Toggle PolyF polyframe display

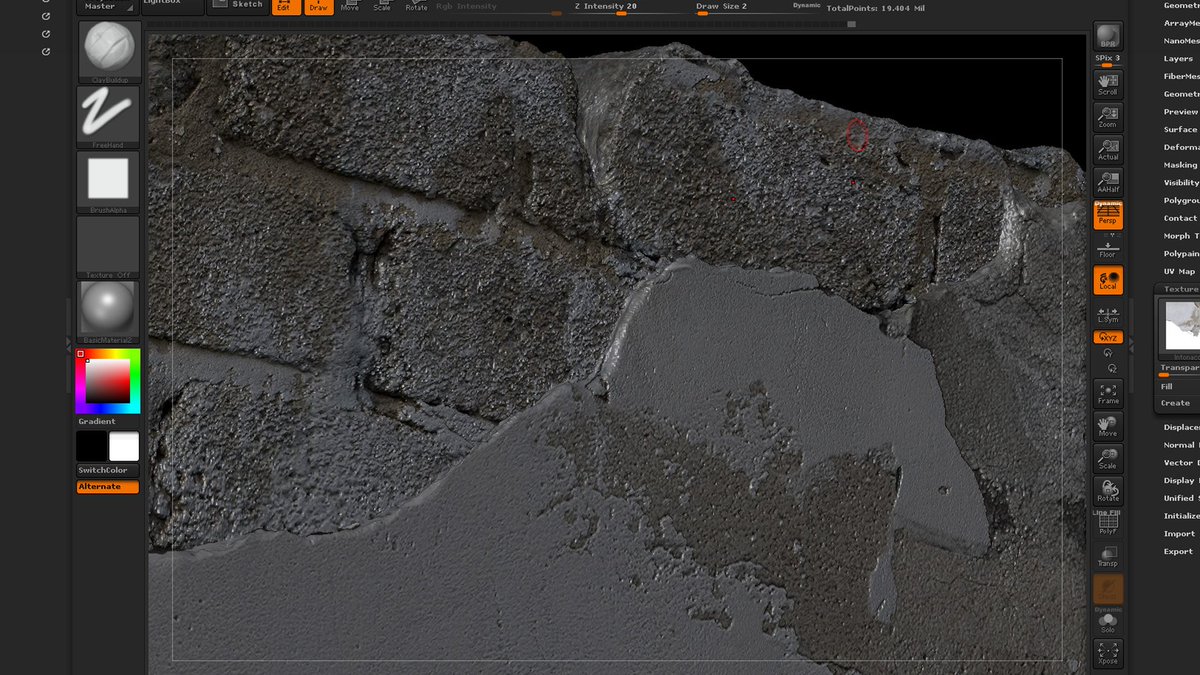pyautogui.click(x=1108, y=524)
